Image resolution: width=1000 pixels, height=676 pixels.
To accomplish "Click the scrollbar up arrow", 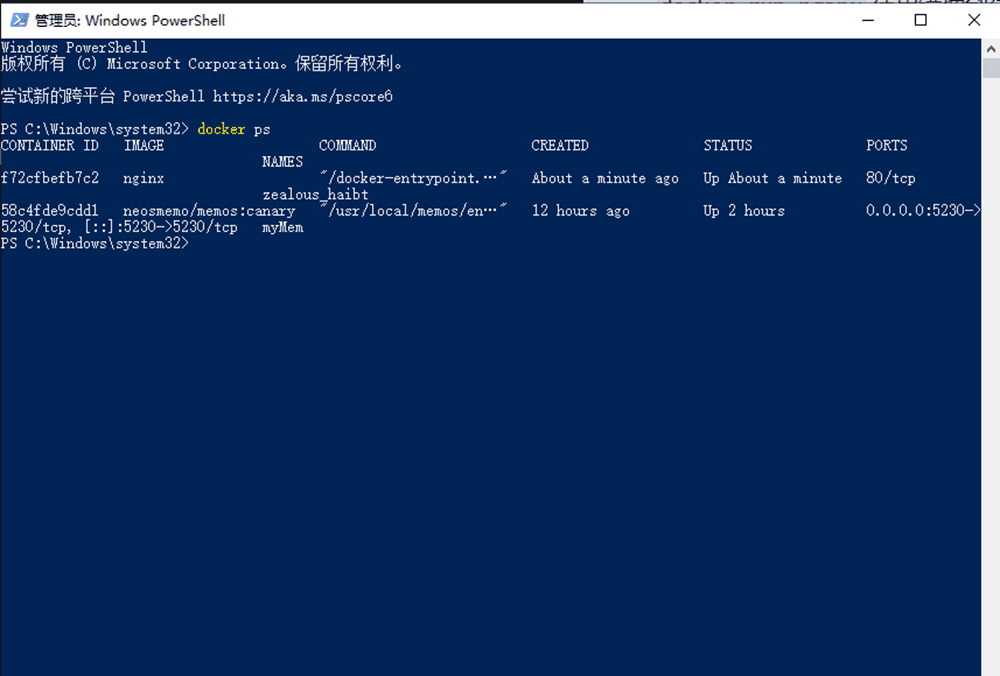I will click(990, 48).
